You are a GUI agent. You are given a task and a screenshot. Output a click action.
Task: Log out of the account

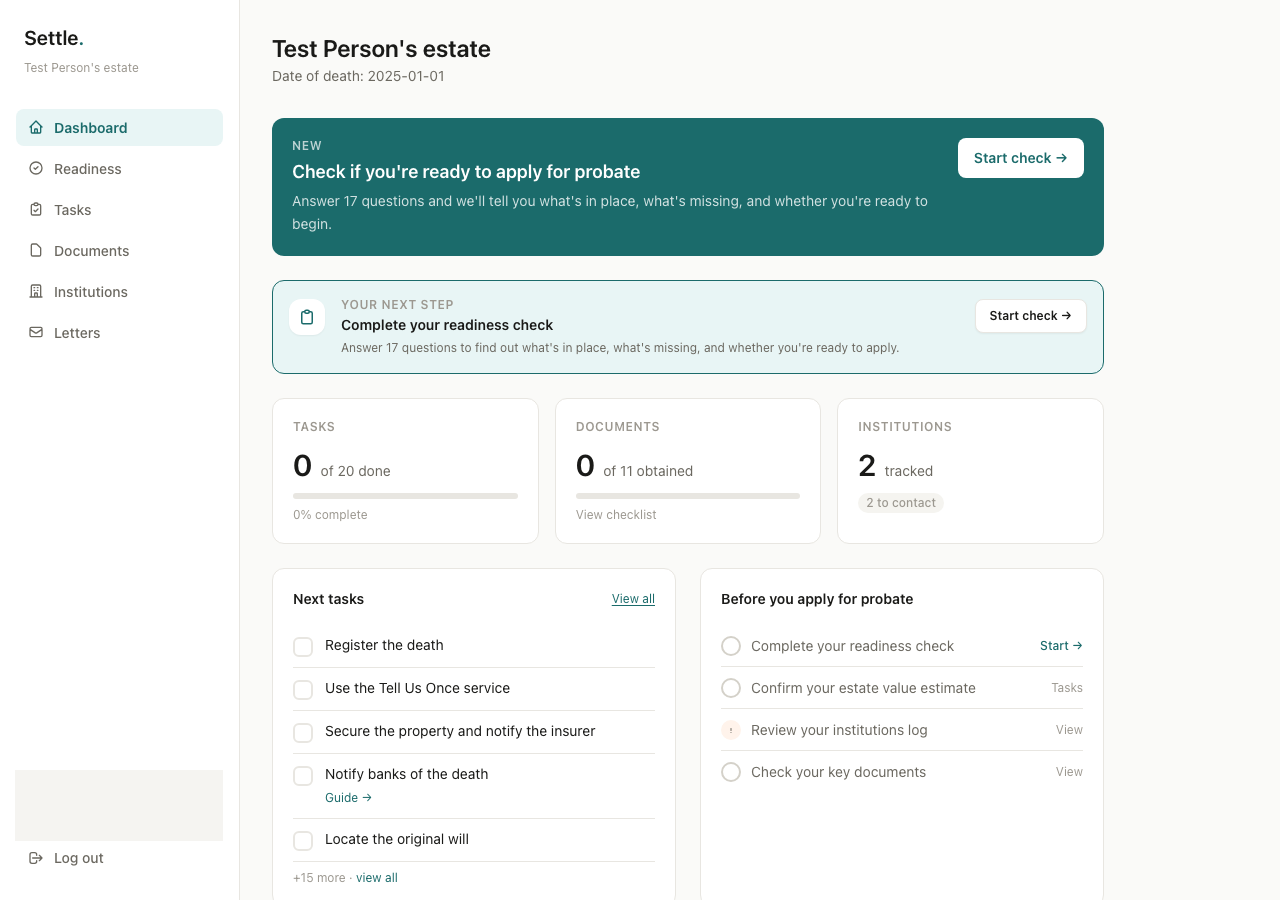(x=119, y=858)
